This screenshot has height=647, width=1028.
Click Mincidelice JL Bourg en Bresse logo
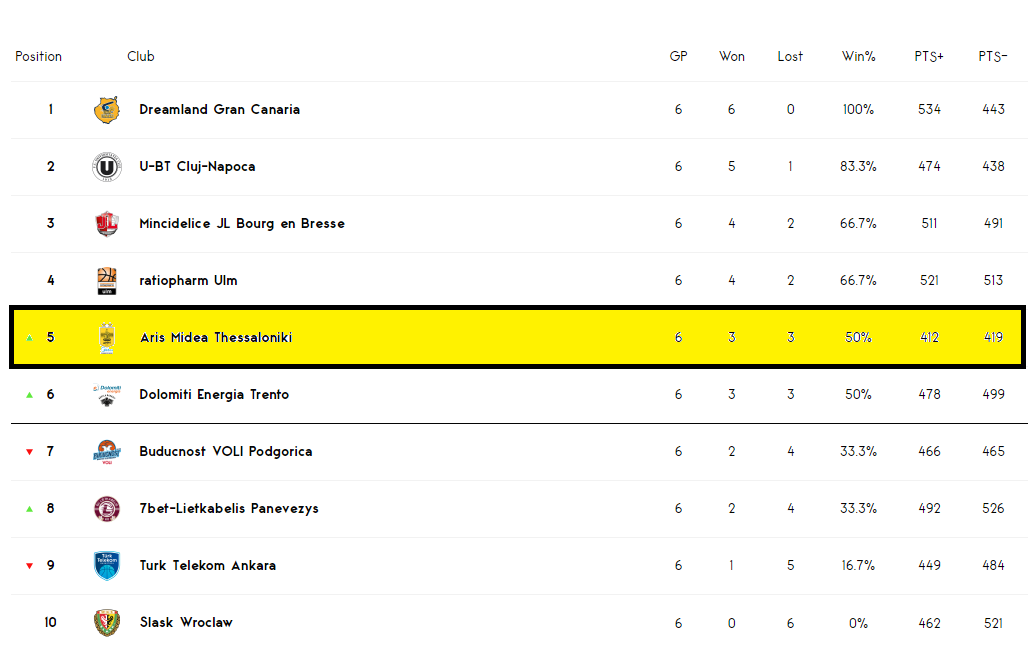107,224
